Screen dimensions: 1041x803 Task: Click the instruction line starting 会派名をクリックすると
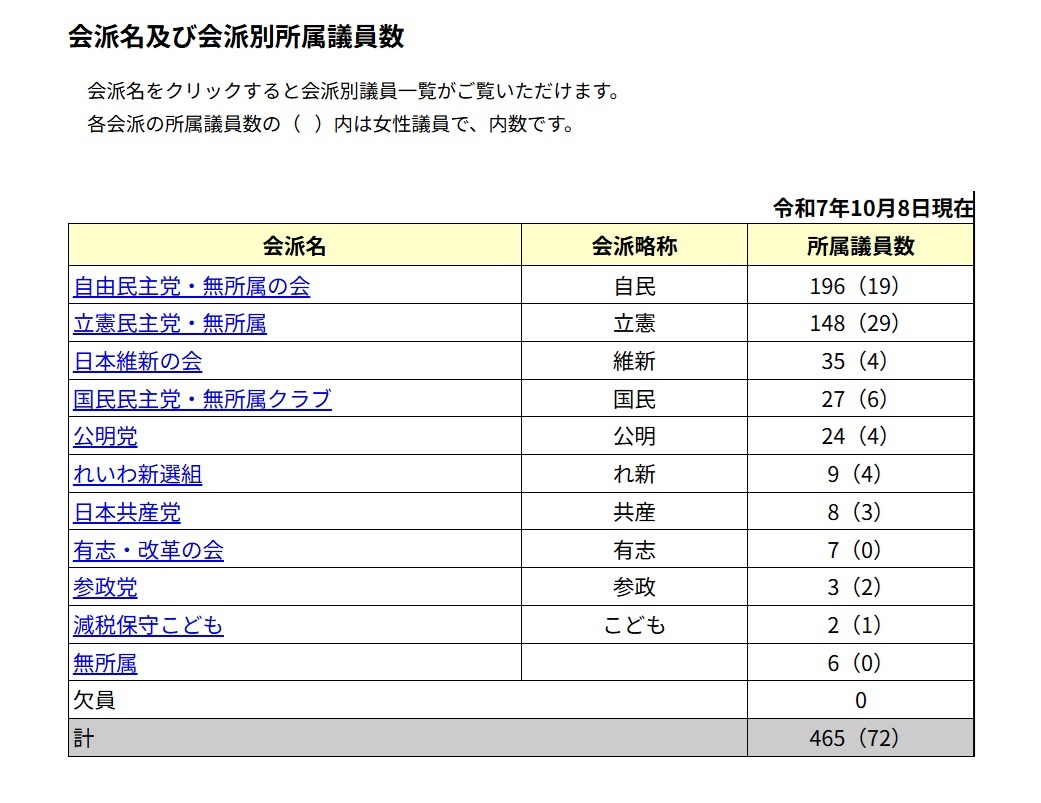click(x=355, y=91)
